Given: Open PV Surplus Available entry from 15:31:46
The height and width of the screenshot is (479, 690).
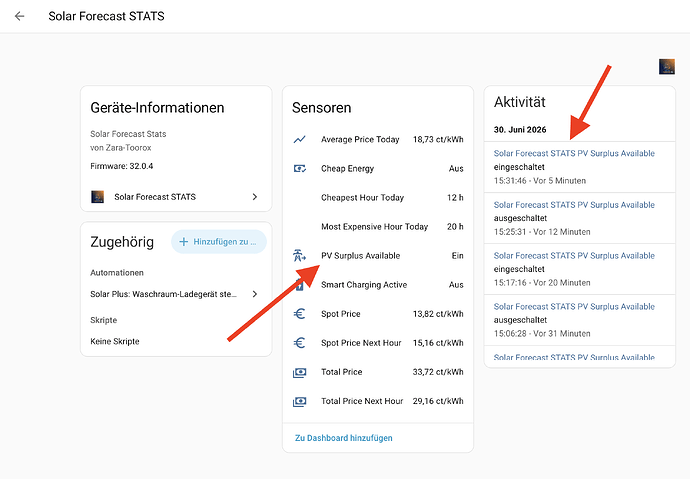Looking at the screenshot, I should [580, 167].
